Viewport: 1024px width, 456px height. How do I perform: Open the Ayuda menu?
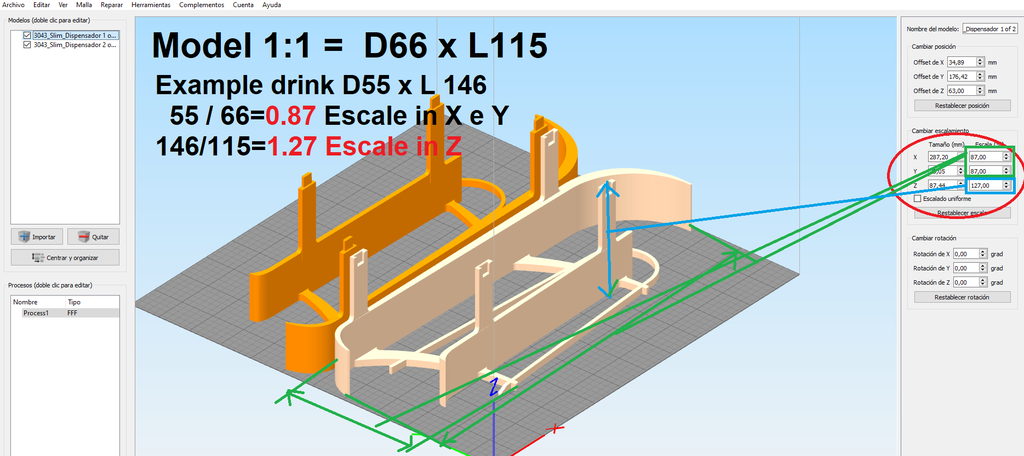[x=272, y=5]
